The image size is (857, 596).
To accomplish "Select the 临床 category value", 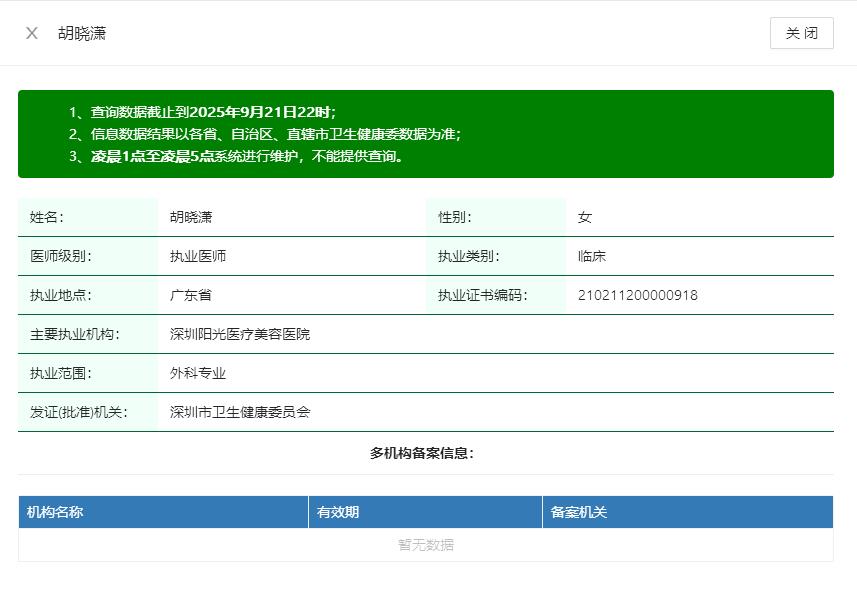I will [592, 256].
